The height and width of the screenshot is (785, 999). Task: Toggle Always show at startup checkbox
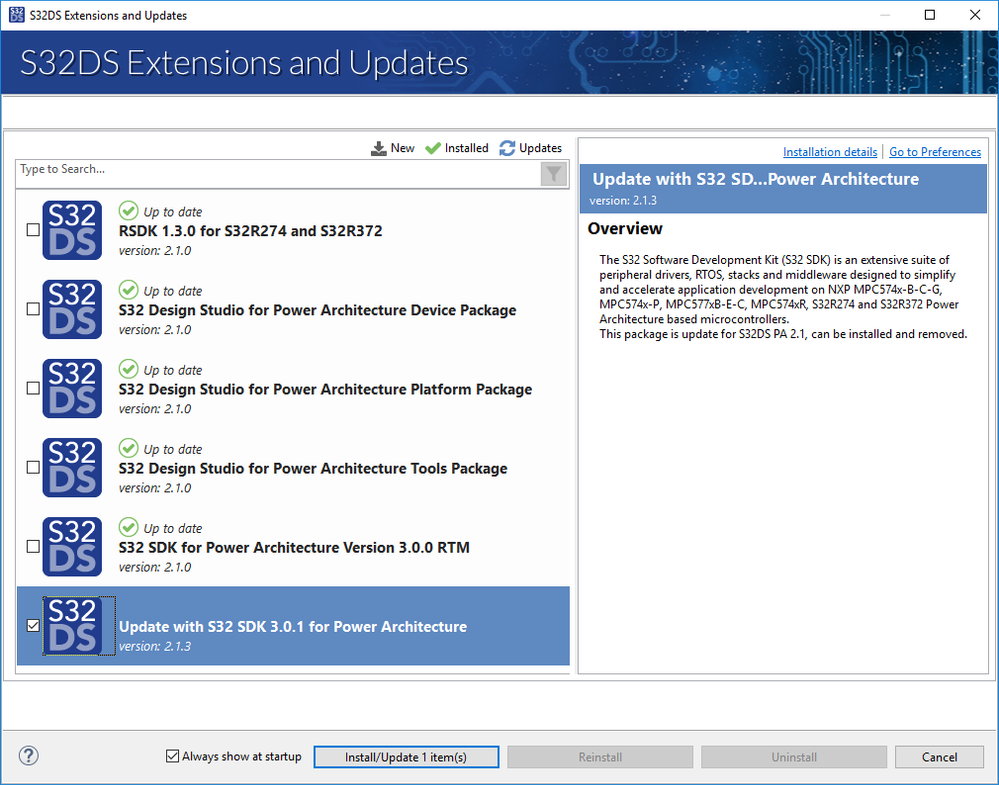point(172,756)
